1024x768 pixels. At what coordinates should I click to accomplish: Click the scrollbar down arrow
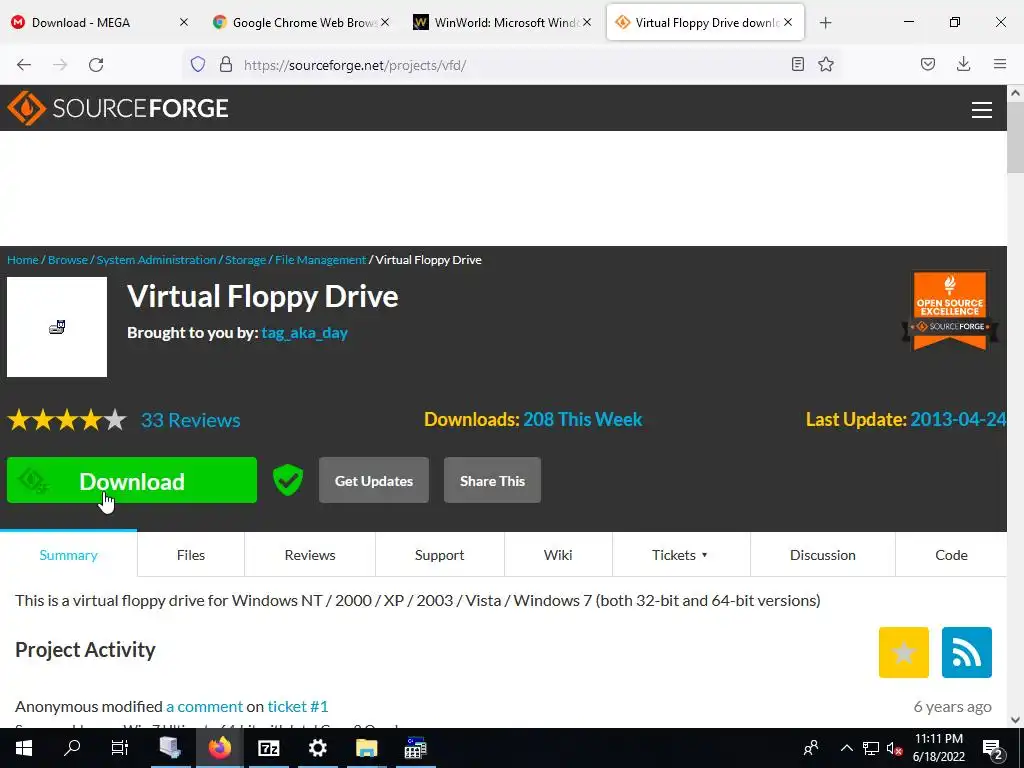point(1015,720)
